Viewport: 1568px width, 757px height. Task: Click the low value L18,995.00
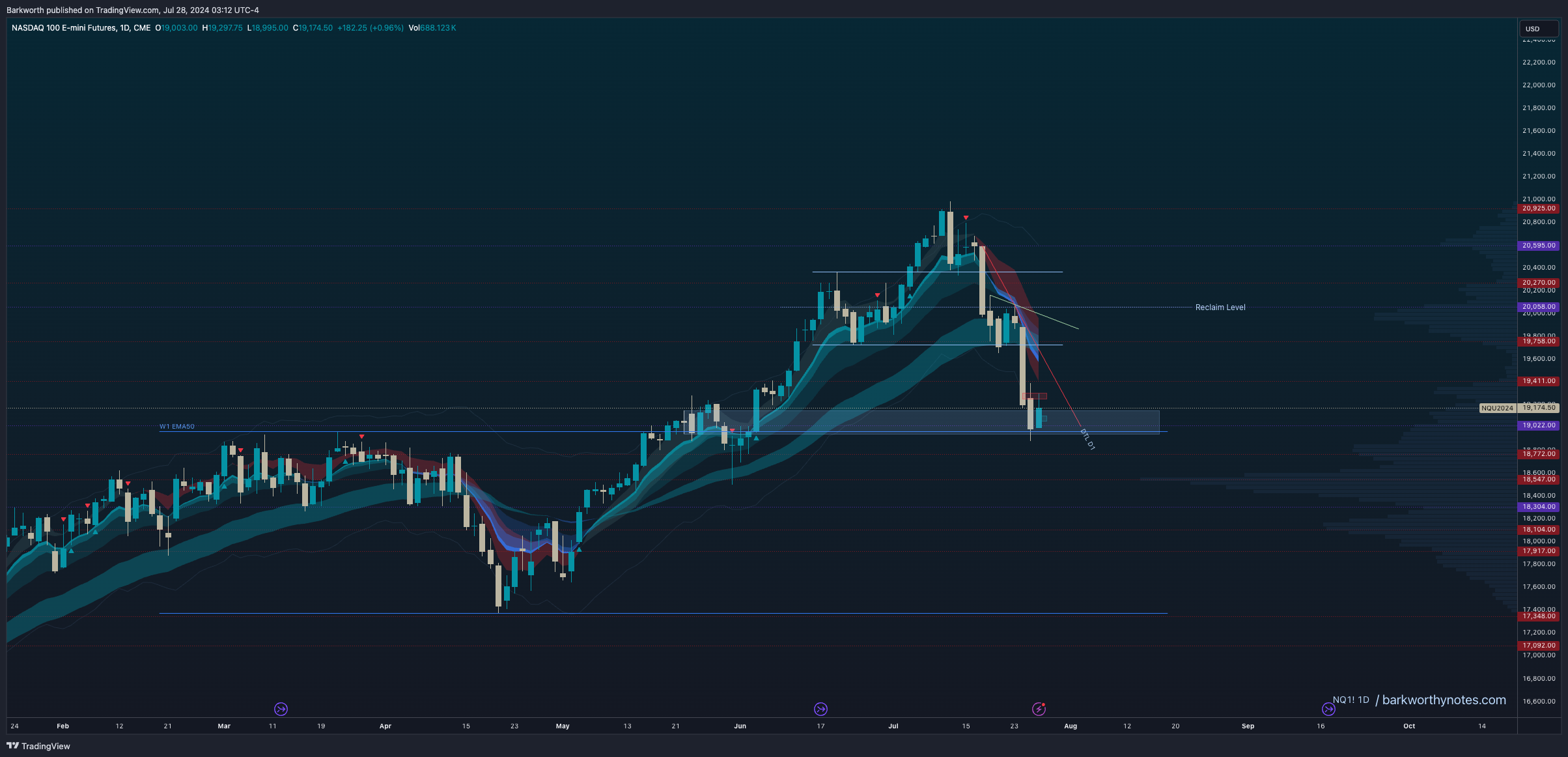(268, 28)
